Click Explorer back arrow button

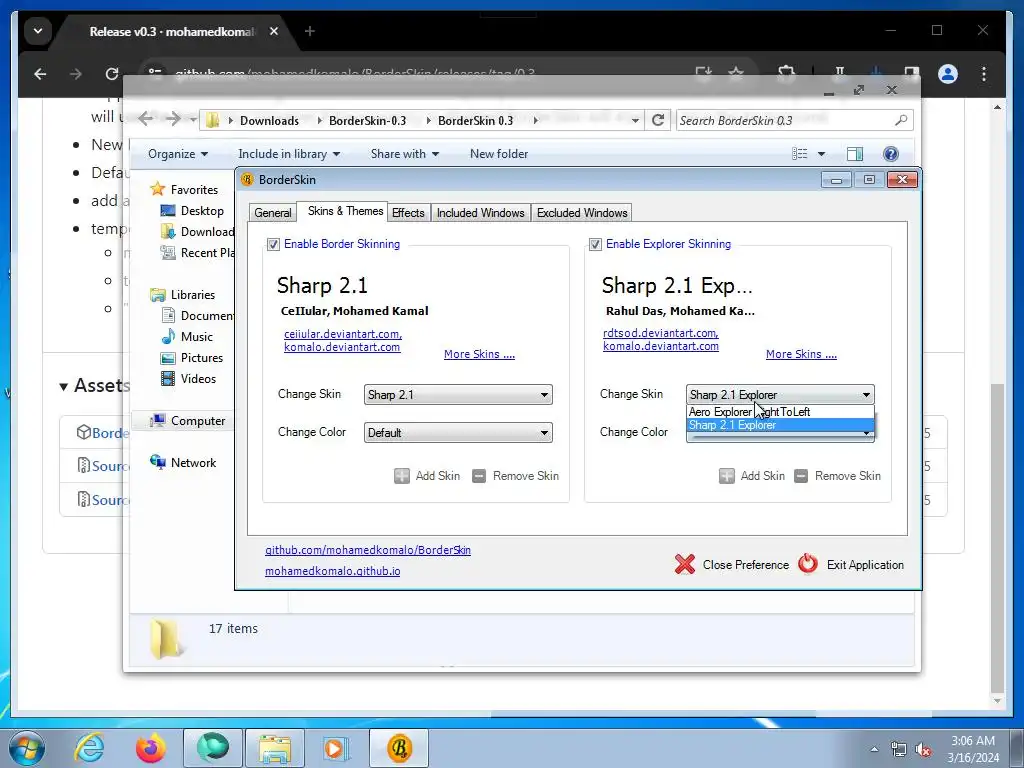coord(146,119)
